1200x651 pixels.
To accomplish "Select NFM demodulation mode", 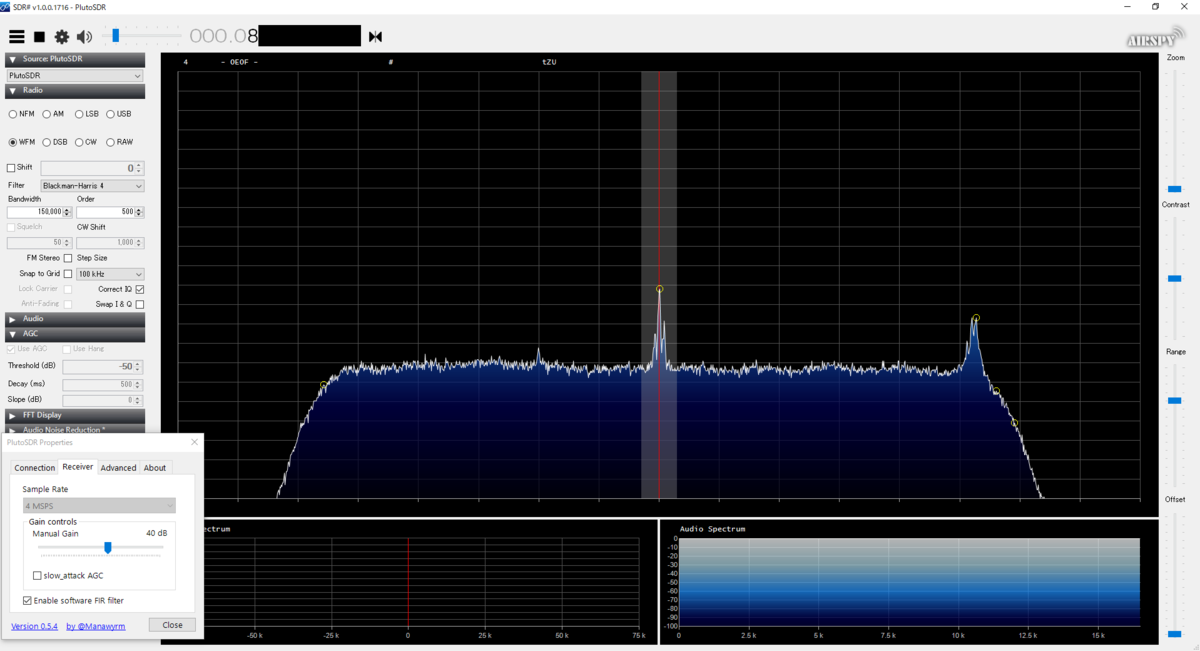I will (21, 114).
